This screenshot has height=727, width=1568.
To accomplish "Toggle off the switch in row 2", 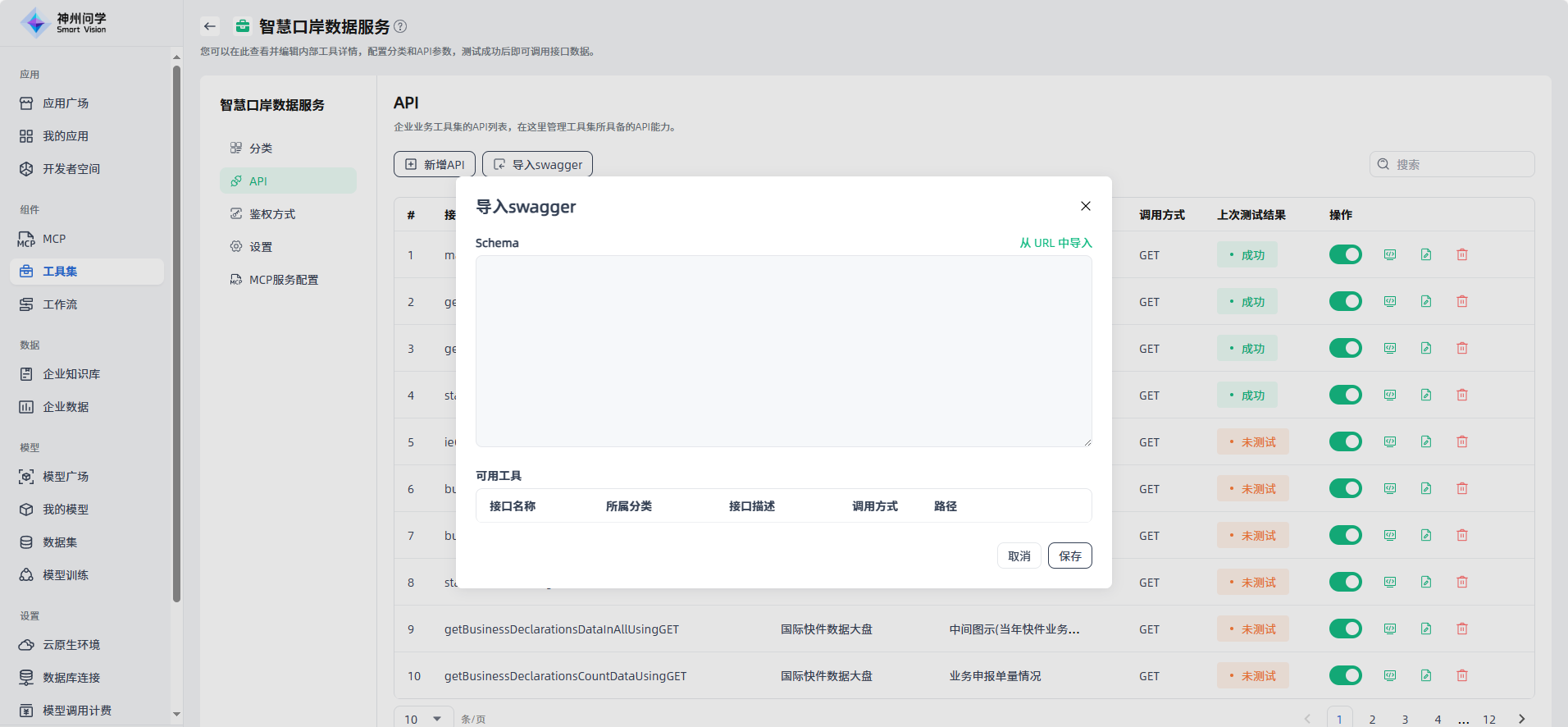I will pyautogui.click(x=1345, y=302).
